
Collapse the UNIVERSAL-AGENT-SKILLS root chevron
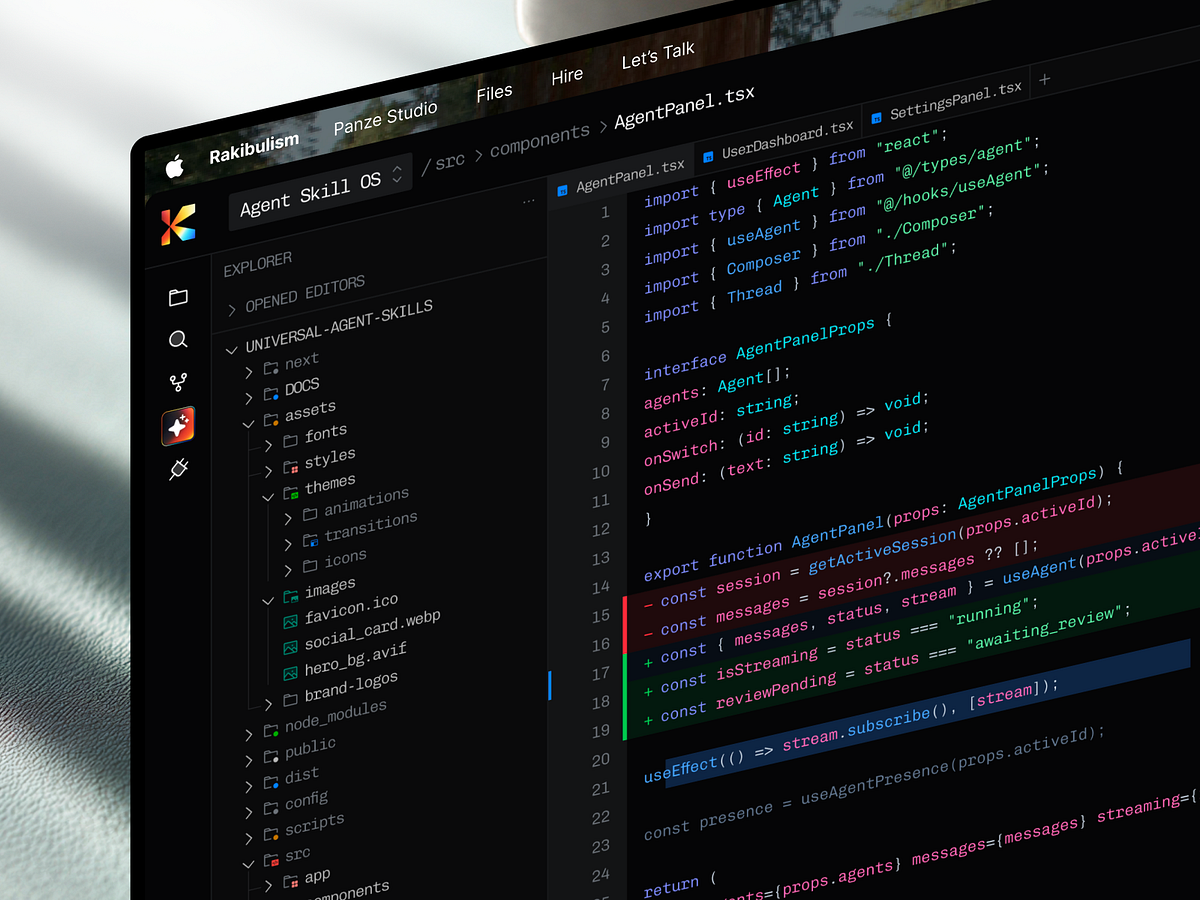[232, 349]
